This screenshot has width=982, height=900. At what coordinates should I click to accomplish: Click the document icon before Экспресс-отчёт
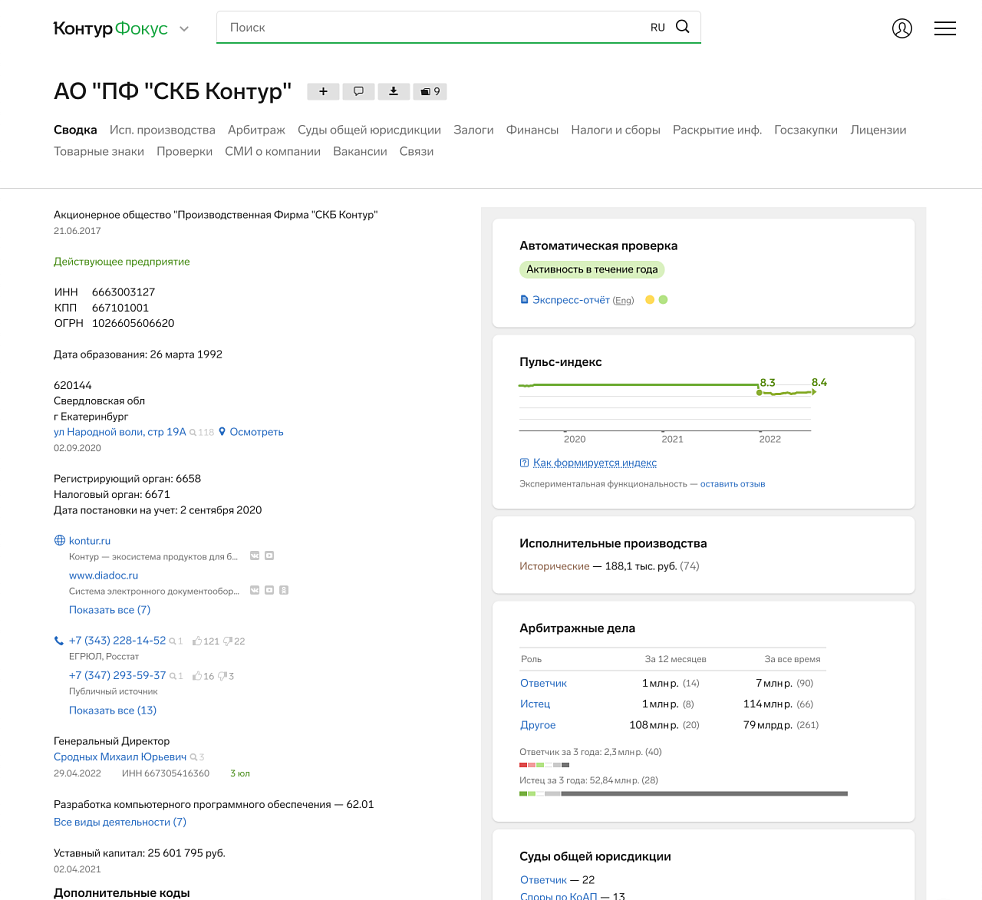(x=524, y=299)
